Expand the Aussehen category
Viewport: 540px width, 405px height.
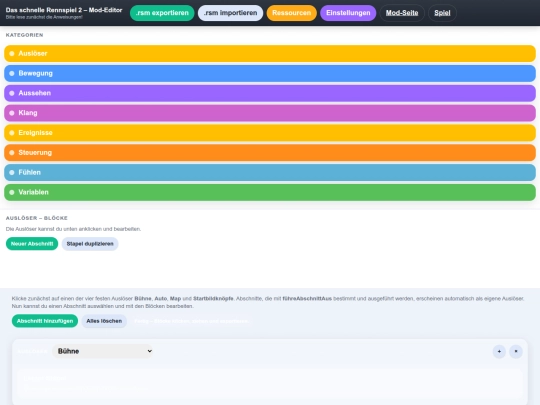pyautogui.click(x=270, y=93)
